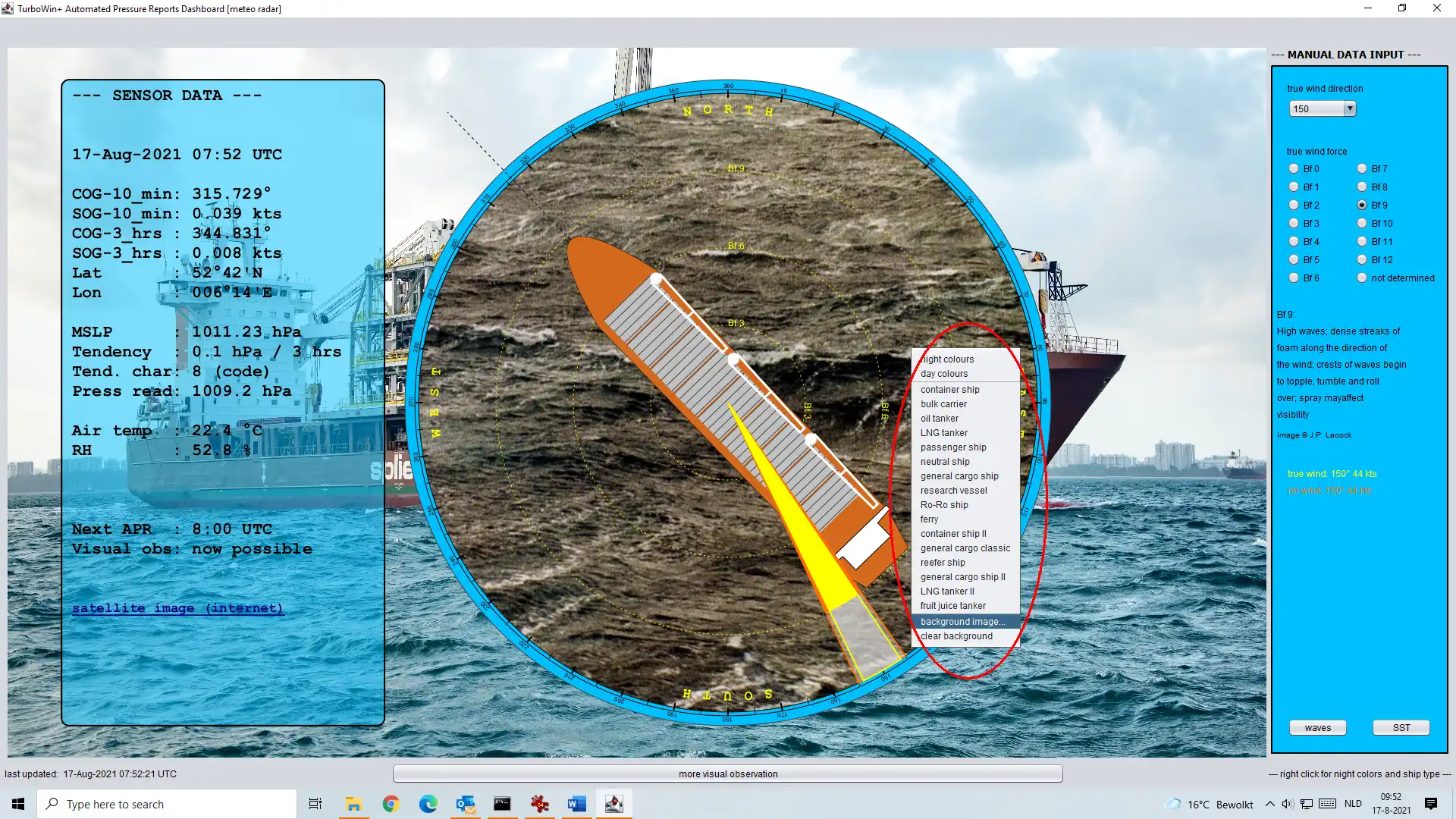The image size is (1456, 819).
Task: Select 'night colours' display option
Action: click(947, 359)
